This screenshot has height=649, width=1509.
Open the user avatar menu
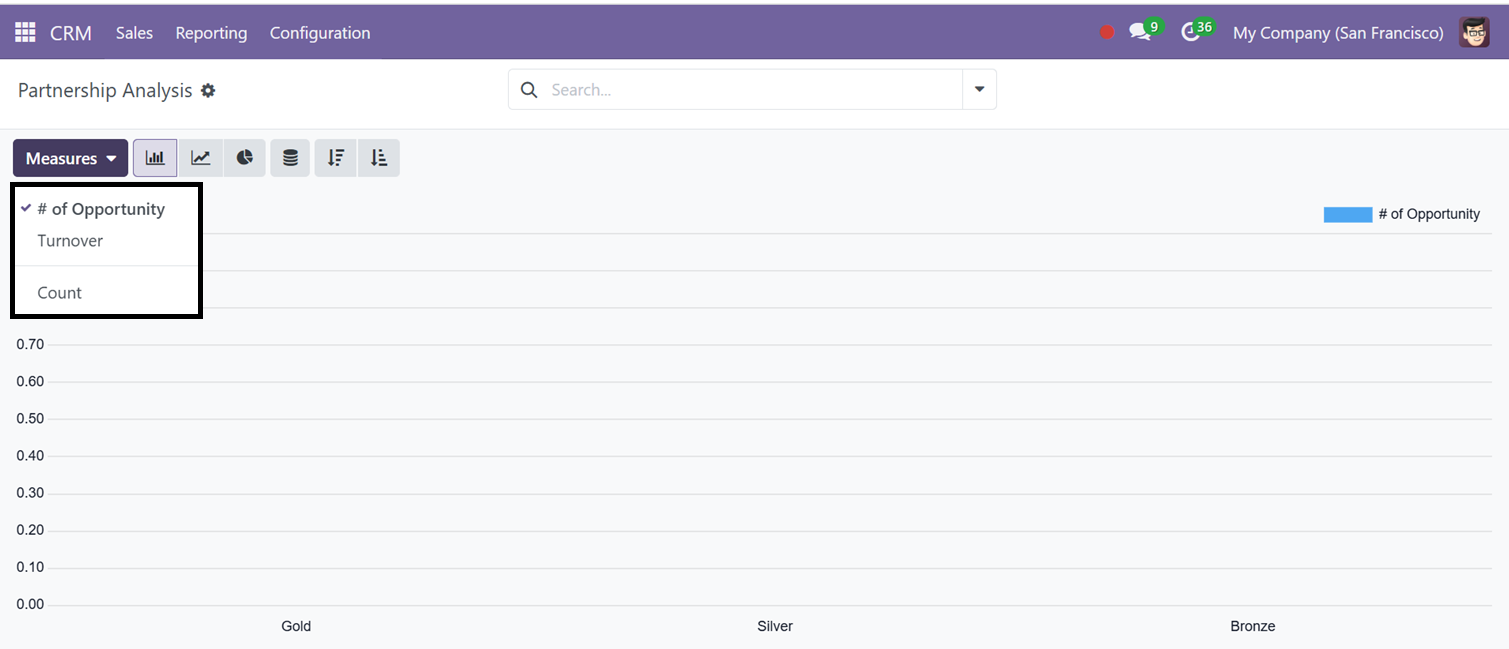(x=1474, y=32)
